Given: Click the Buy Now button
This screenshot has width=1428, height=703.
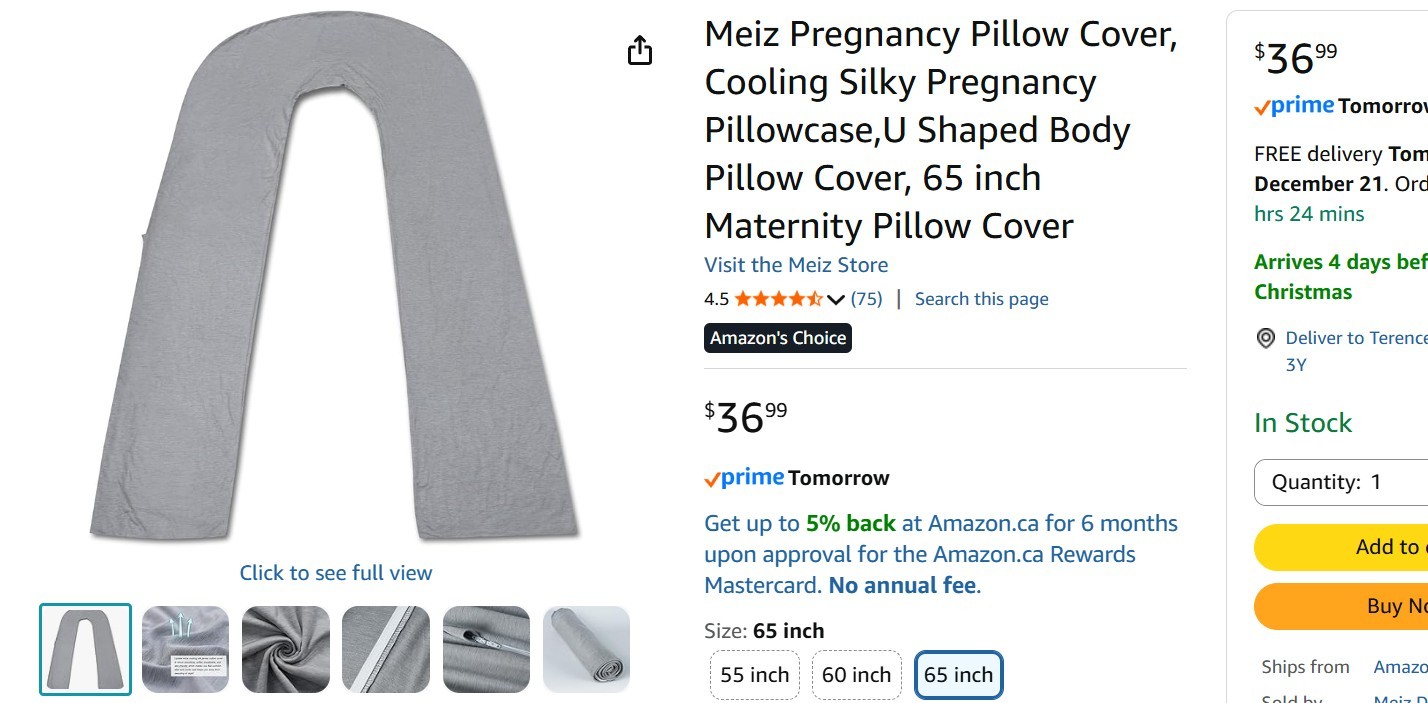Looking at the screenshot, I should tap(1341, 606).
